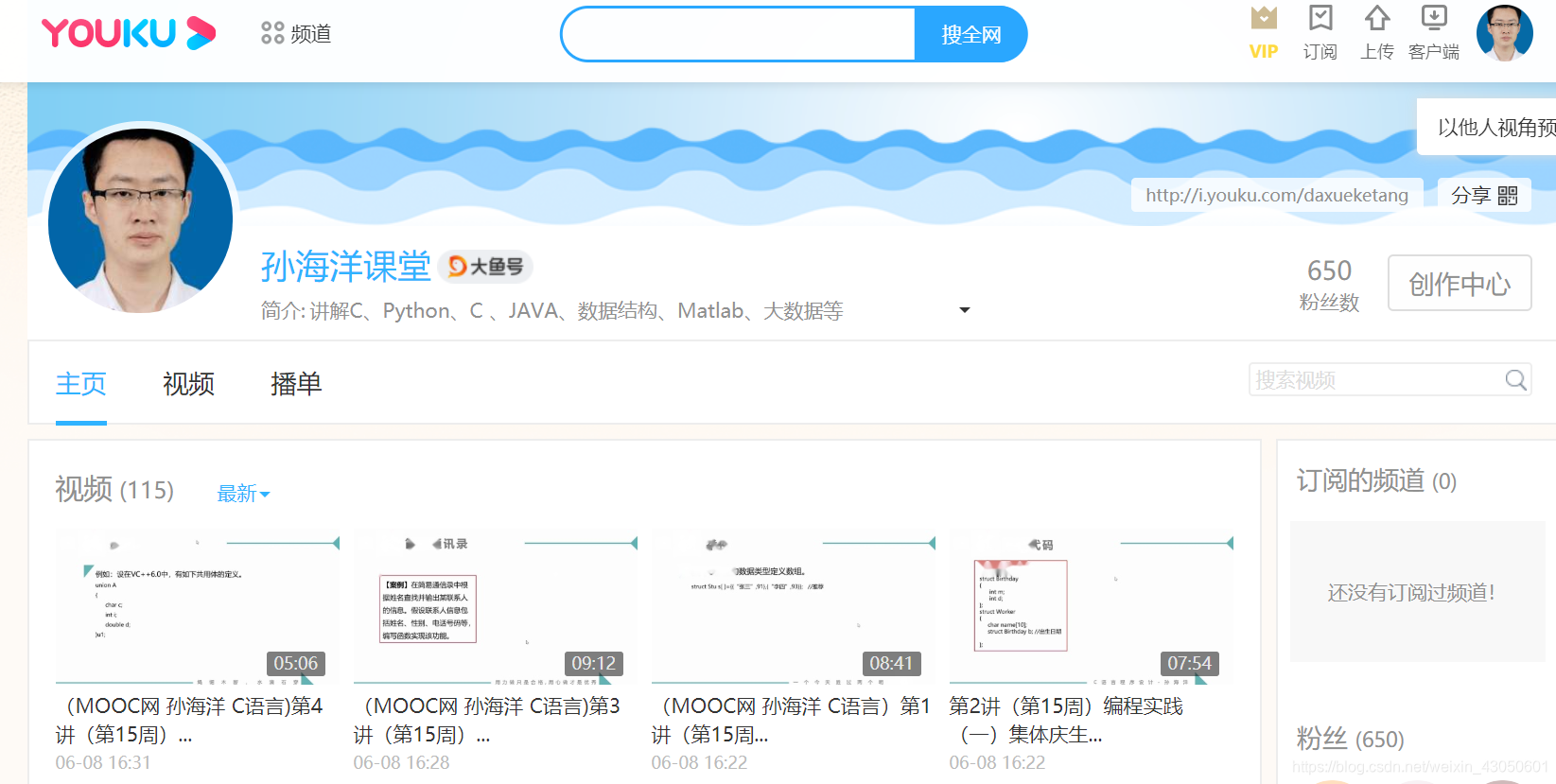The height and width of the screenshot is (784, 1556).
Task: Click the 以他人视角预览 button
Action: (1487, 127)
